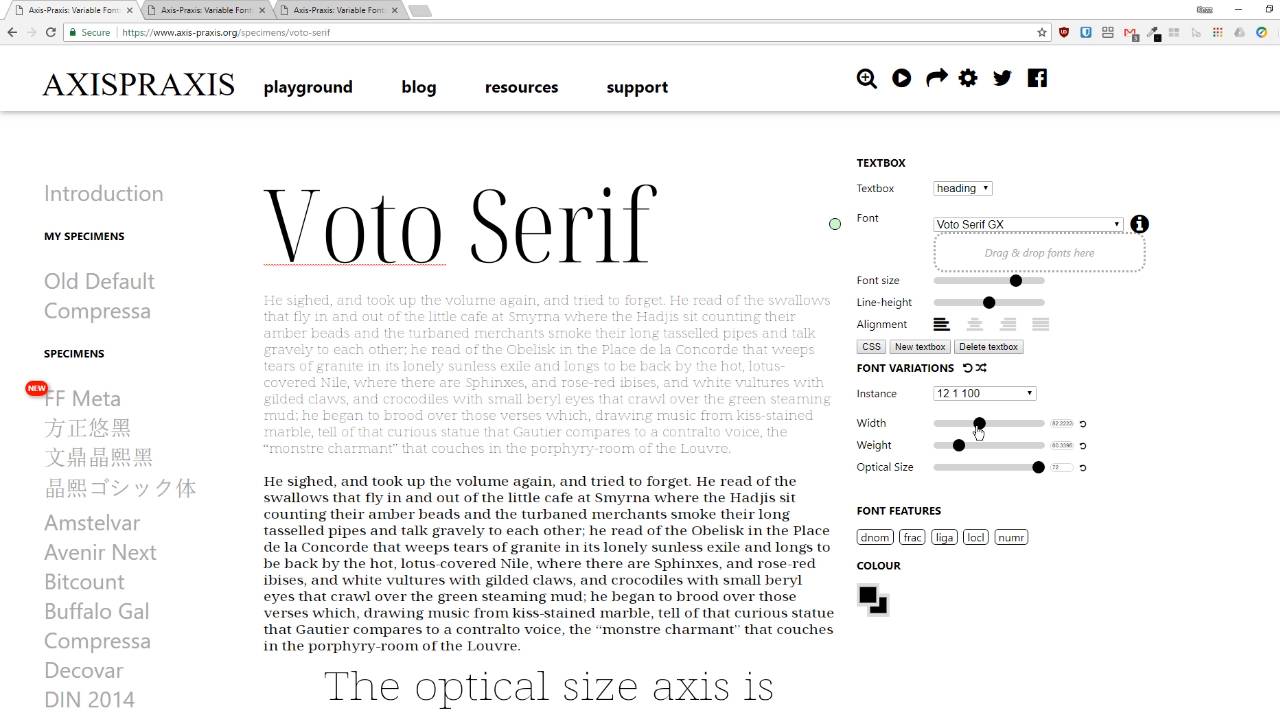The width and height of the screenshot is (1280, 720).
Task: Click the play animation icon
Action: click(902, 78)
